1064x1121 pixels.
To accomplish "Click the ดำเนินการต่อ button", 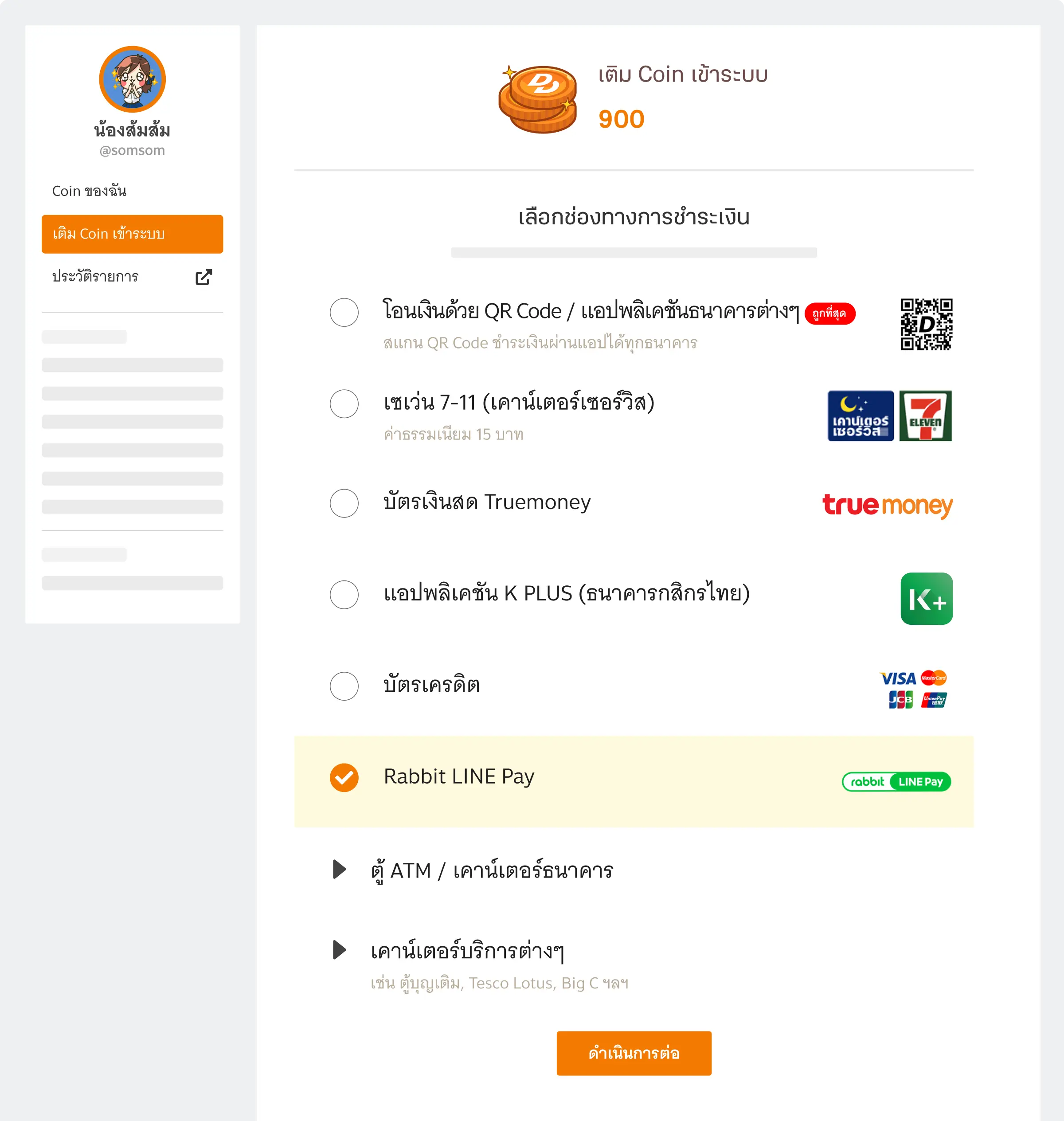I will (x=634, y=1053).
